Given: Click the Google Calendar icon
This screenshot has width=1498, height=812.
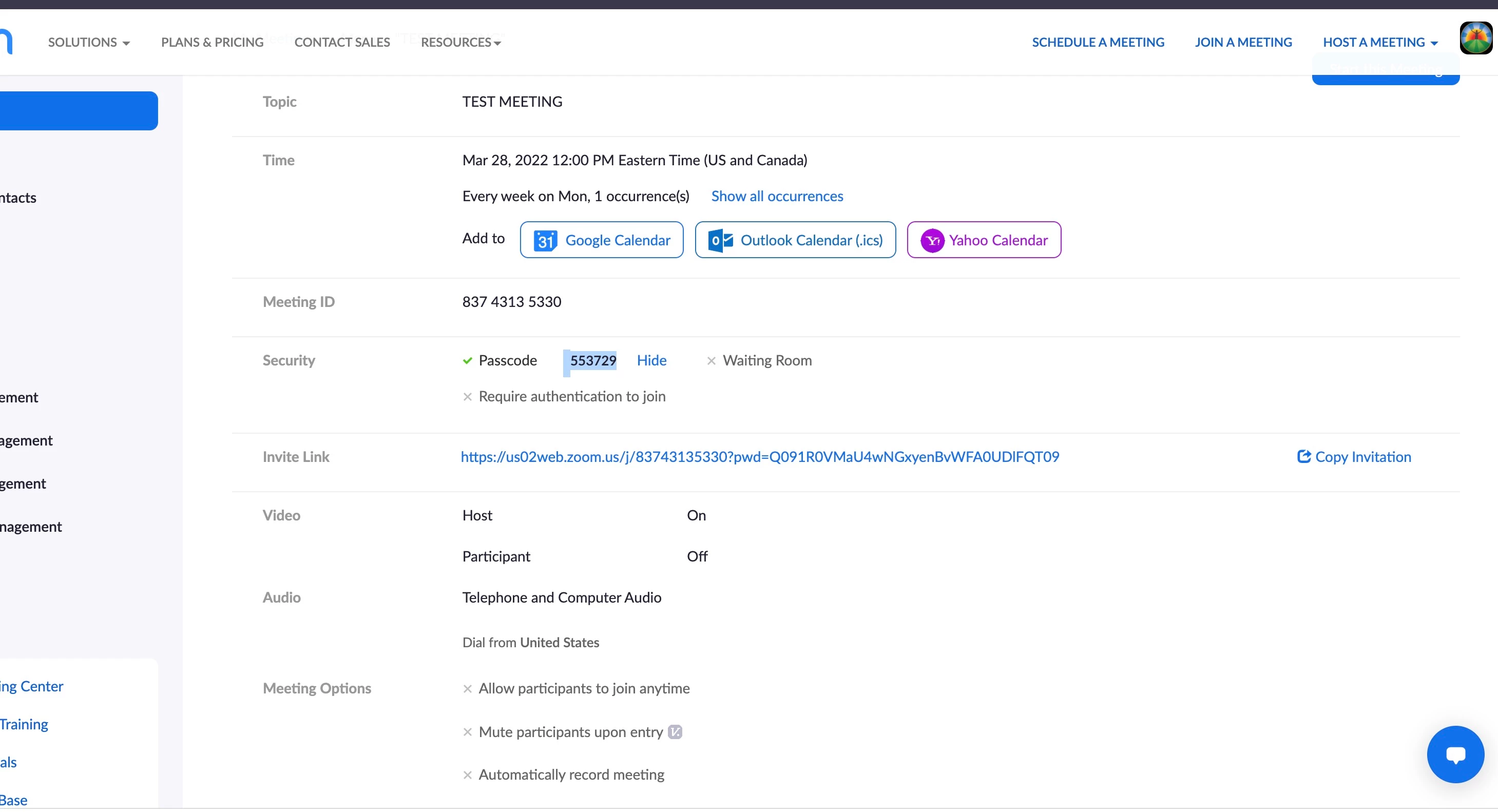Looking at the screenshot, I should coord(545,240).
